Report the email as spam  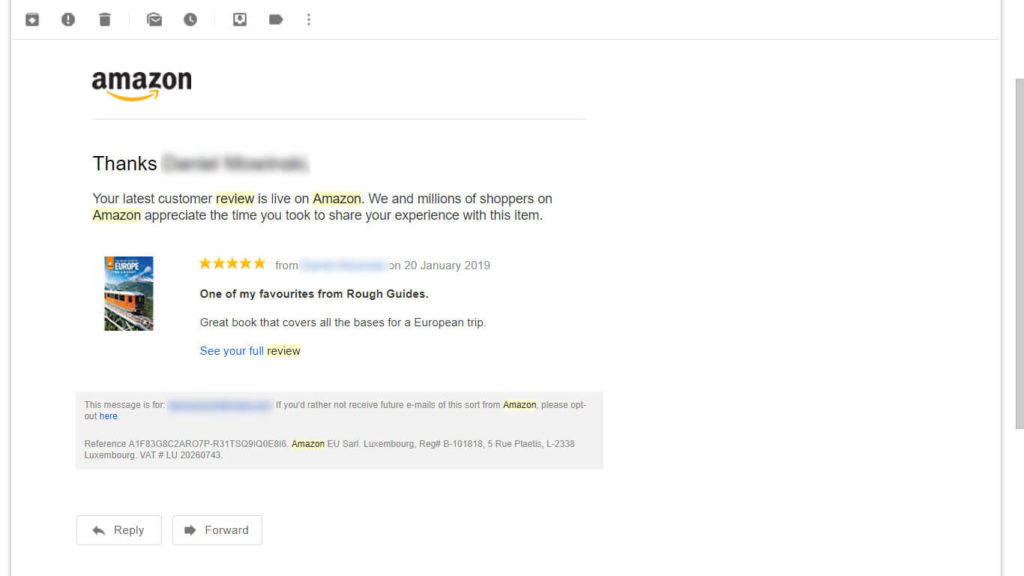(68, 20)
